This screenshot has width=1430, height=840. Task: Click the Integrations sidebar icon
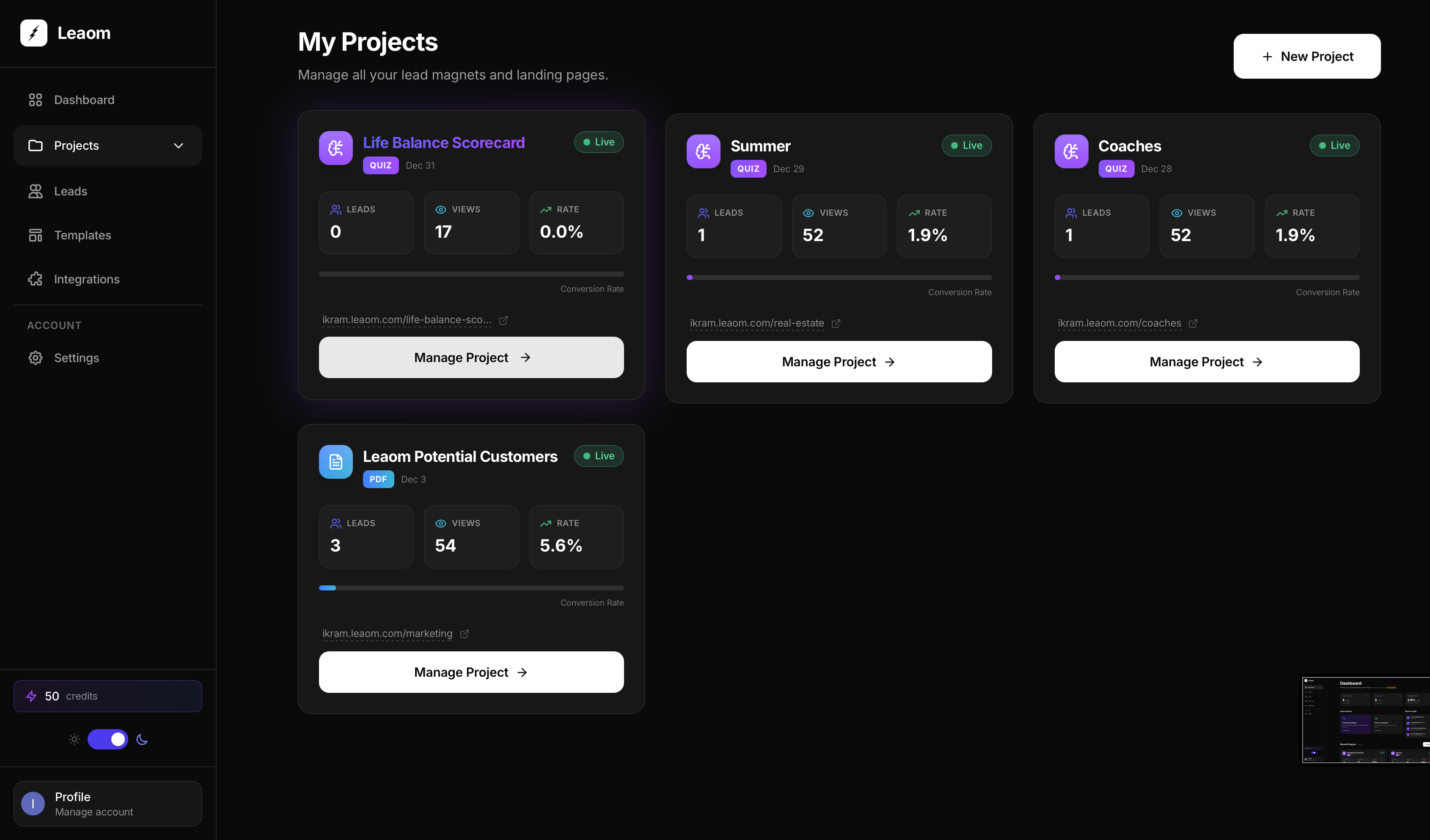pyautogui.click(x=35, y=279)
